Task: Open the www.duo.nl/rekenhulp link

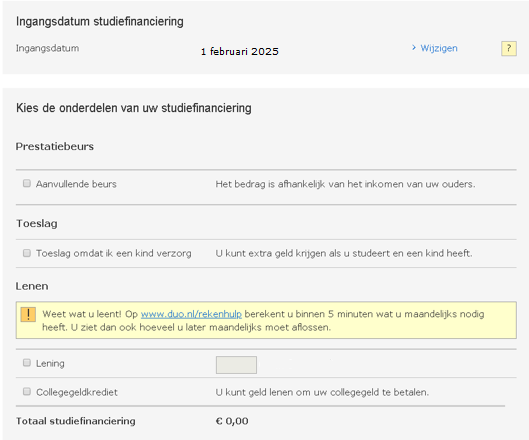Action: 191,314
